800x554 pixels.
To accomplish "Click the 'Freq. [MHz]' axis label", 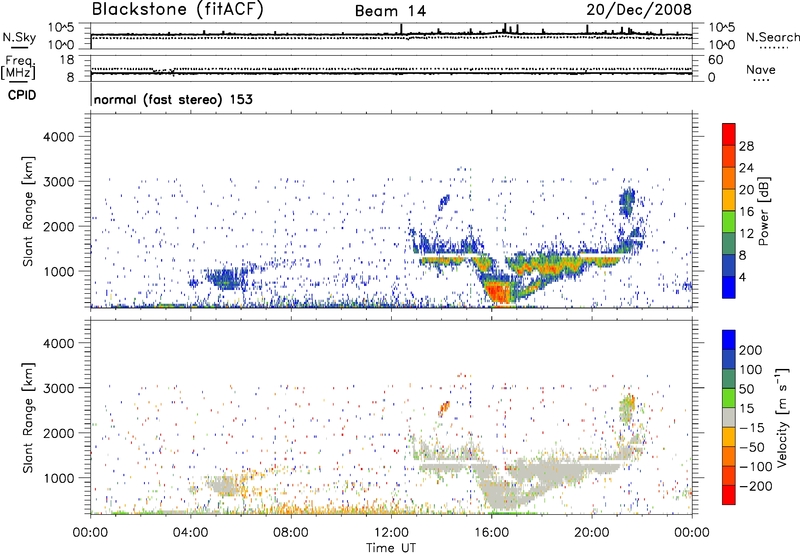I will 19,68.
